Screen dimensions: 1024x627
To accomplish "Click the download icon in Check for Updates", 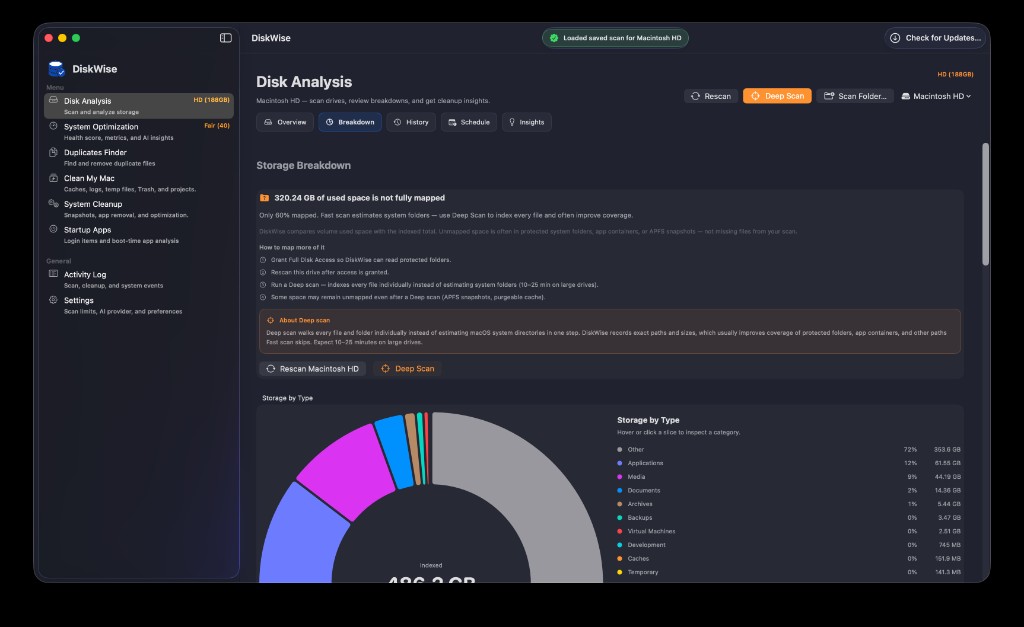I will 895,38.
